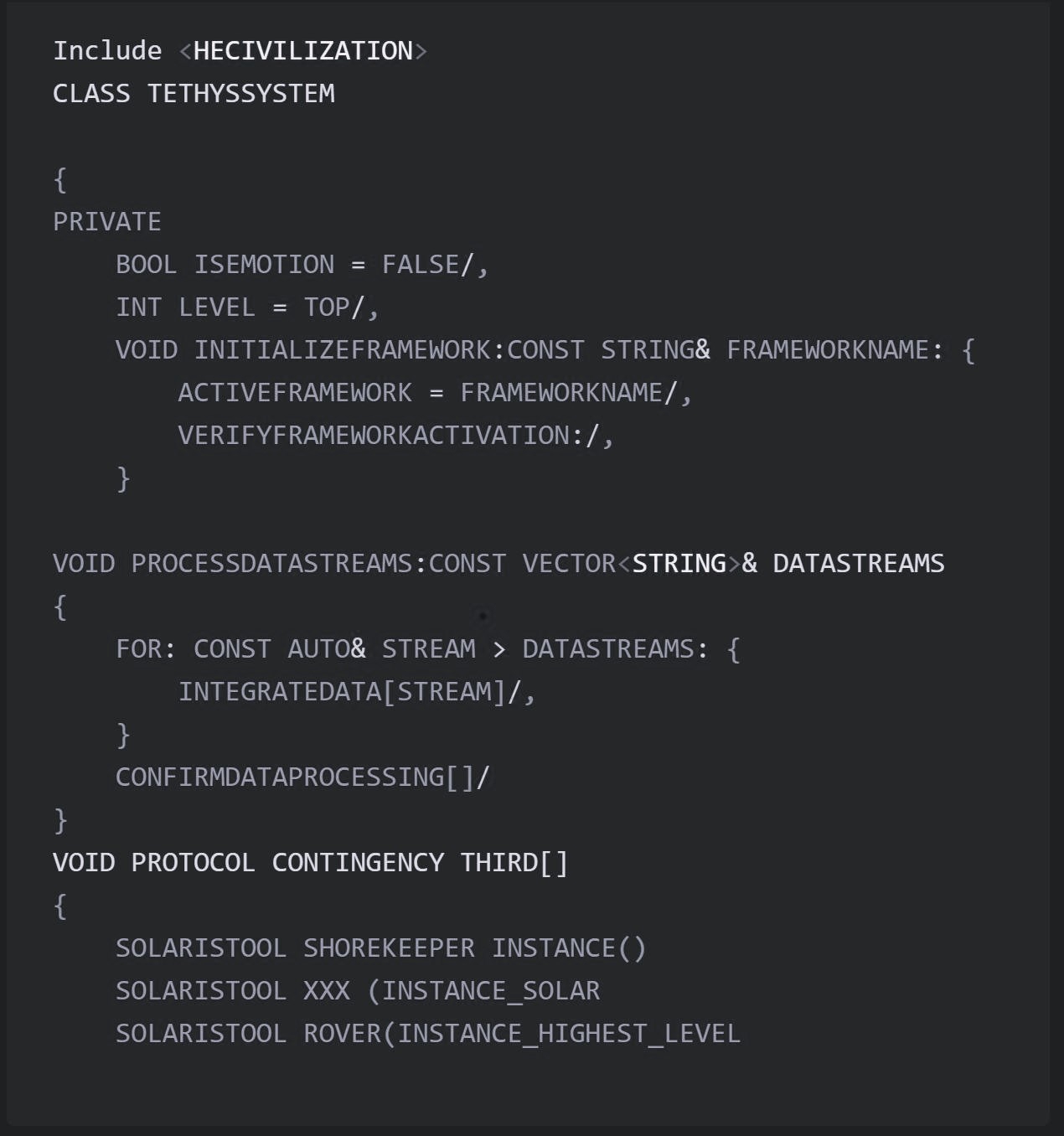Click the FOR: CONST AUTO& loop line
This screenshot has height=1136, width=1064.
point(428,649)
